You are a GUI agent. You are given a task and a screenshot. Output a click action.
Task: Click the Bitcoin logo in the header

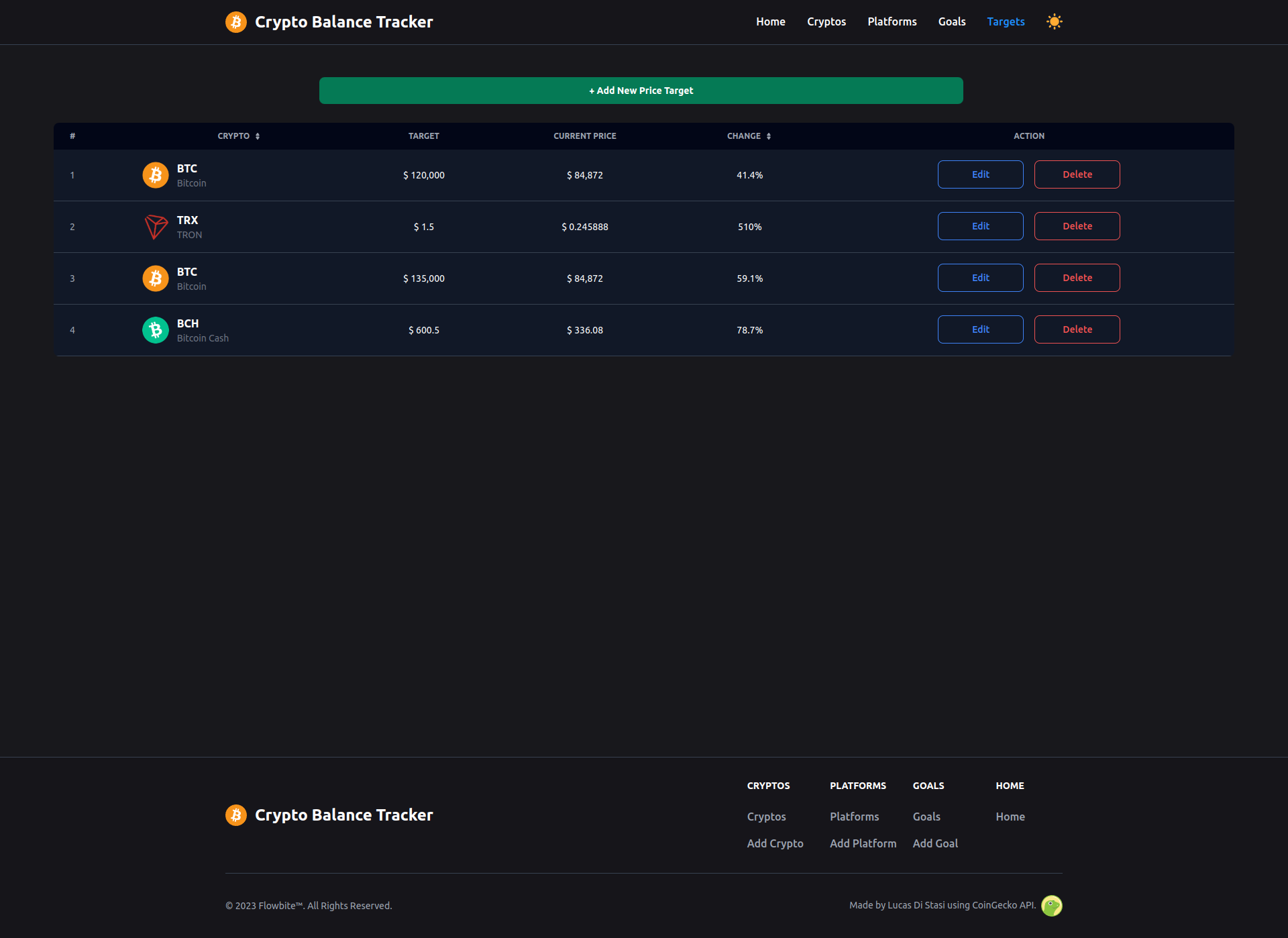[x=236, y=22]
